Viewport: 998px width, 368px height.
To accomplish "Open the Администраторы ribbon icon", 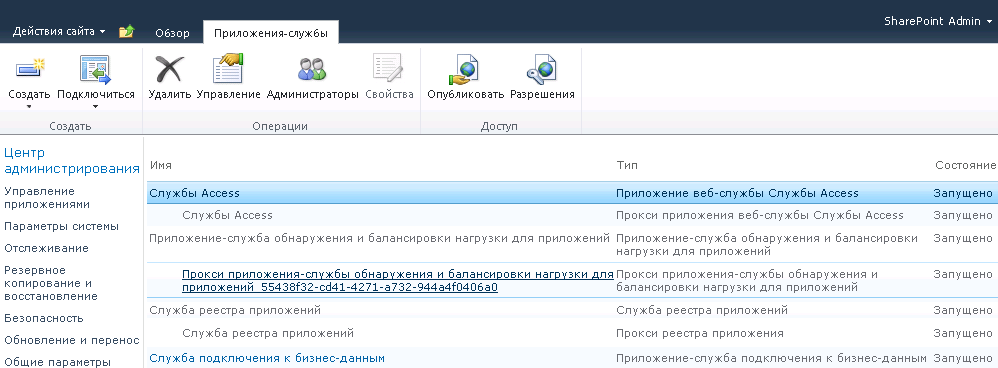I will pos(312,69).
